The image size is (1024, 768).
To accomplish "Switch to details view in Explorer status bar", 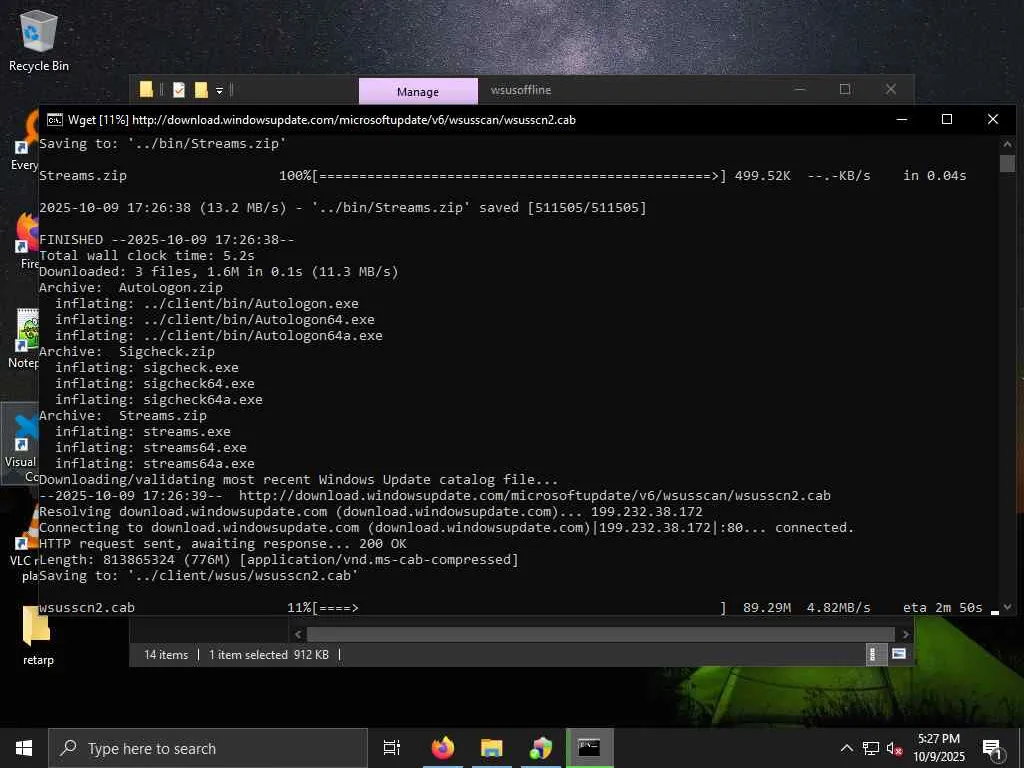I will pos(872,654).
